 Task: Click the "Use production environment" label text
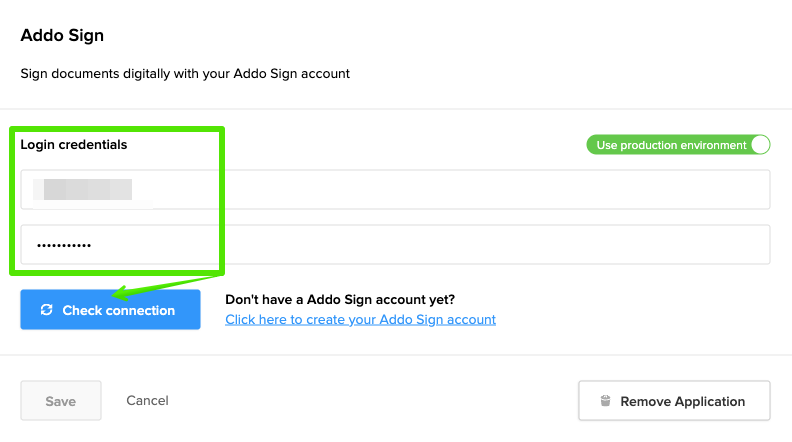coord(671,145)
